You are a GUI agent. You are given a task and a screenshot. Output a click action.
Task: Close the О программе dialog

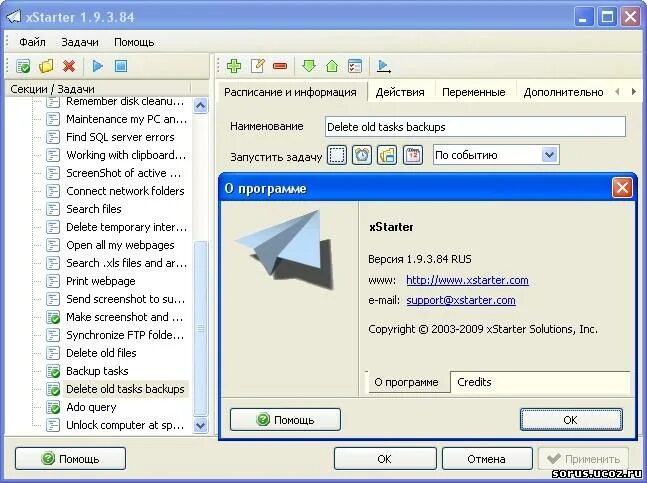622,188
